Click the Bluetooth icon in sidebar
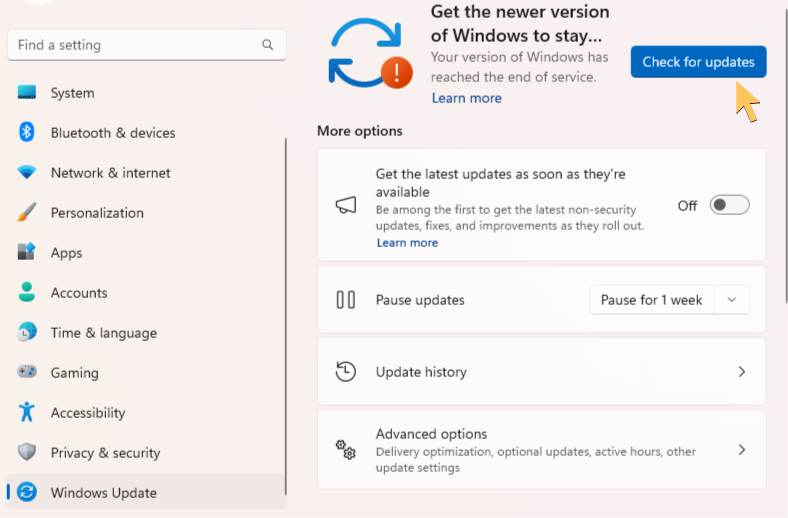The height and width of the screenshot is (518, 788). (27, 132)
